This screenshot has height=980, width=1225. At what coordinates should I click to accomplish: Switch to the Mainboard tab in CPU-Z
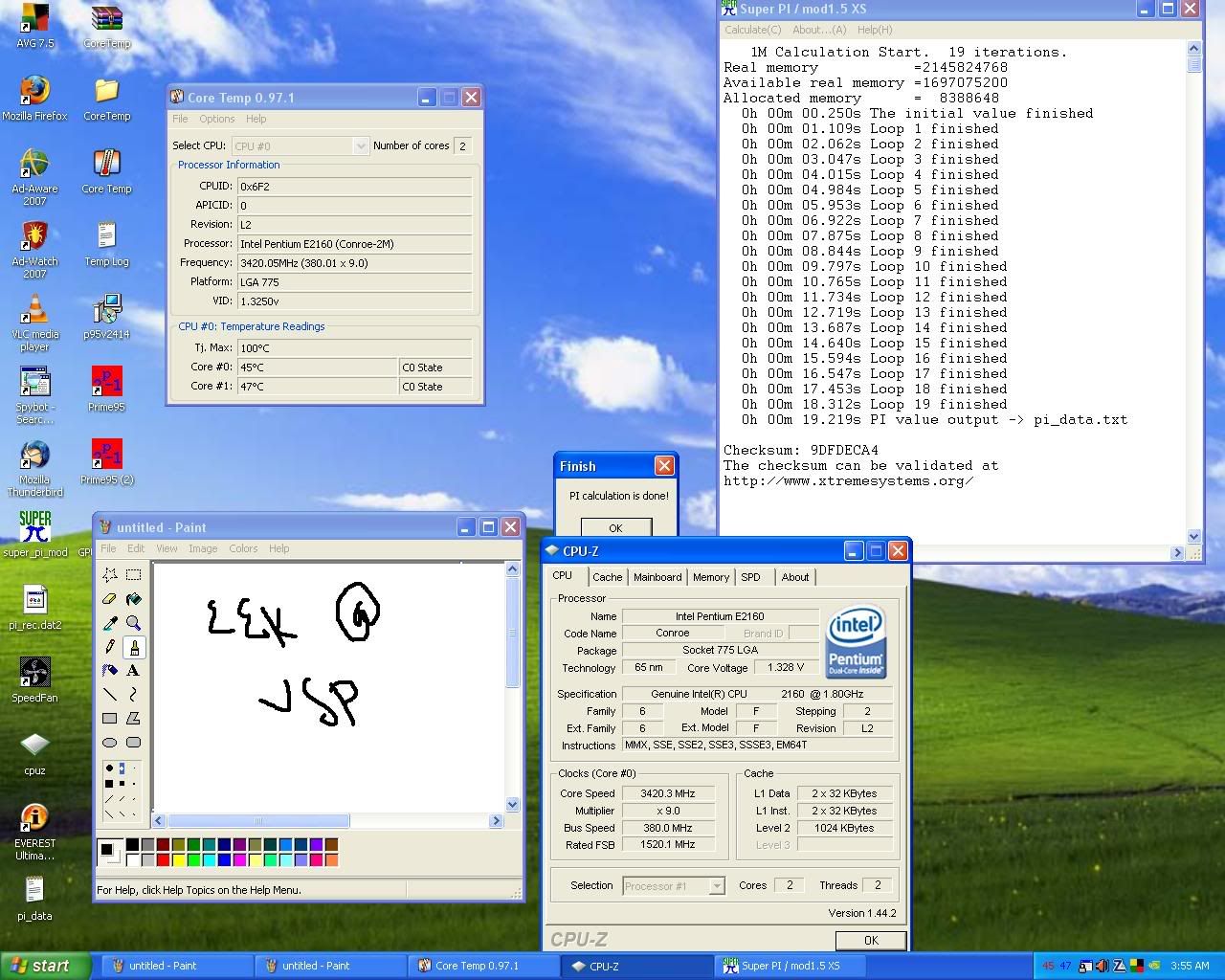[x=657, y=577]
